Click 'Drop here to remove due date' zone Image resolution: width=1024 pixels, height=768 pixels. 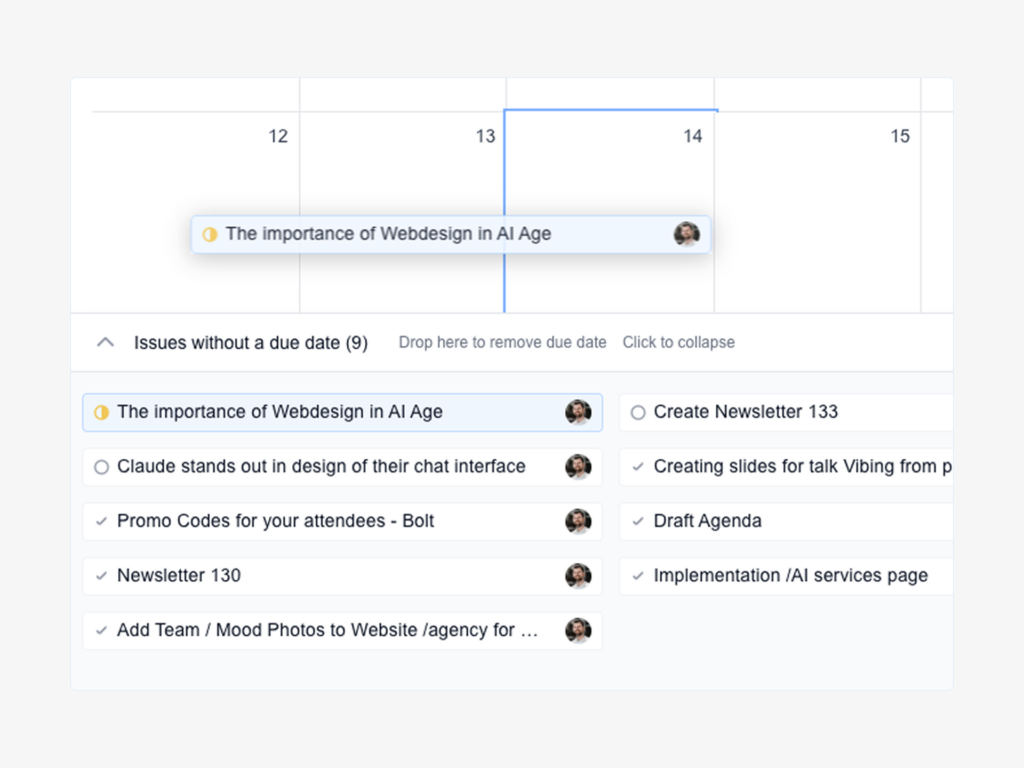click(x=502, y=342)
